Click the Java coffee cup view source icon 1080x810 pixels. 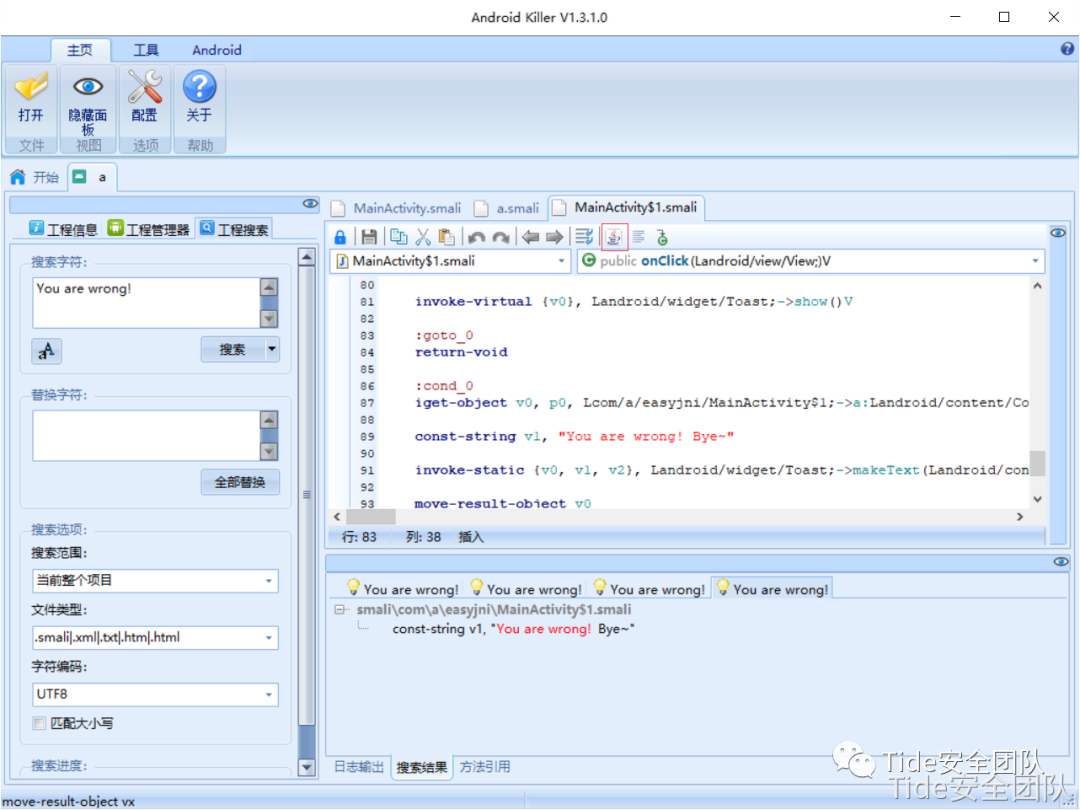tap(614, 237)
